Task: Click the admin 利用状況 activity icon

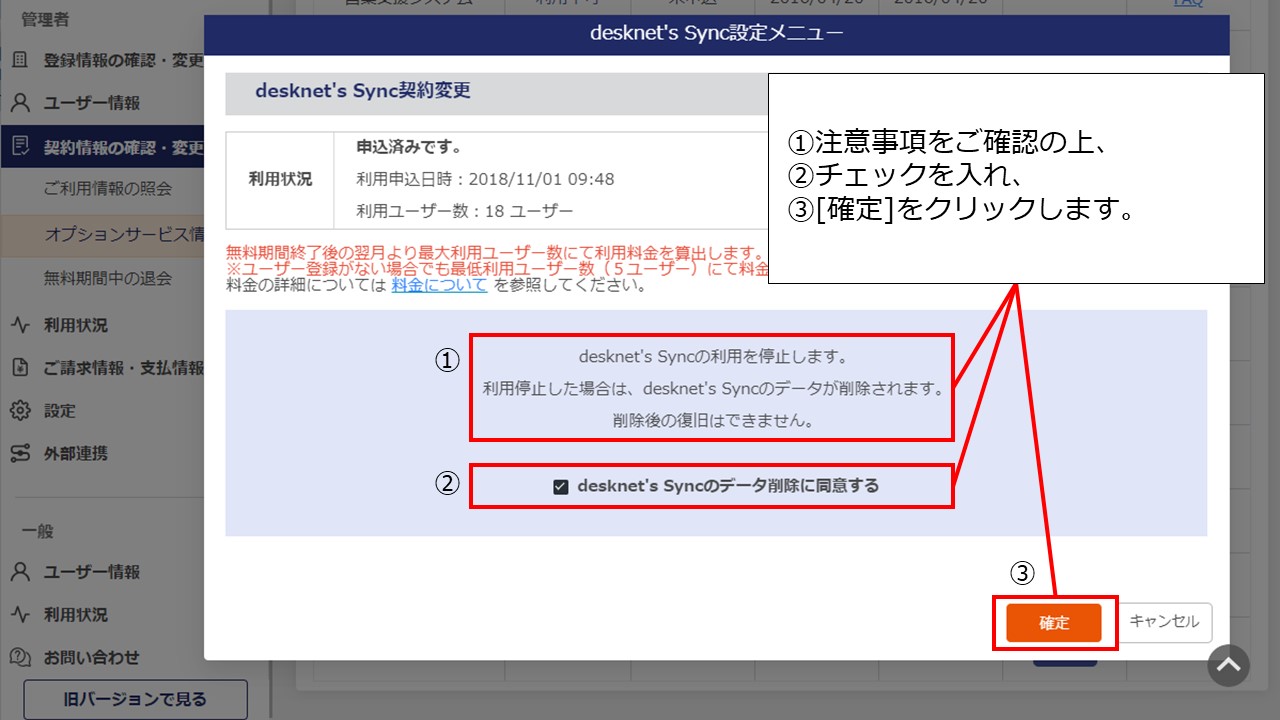Action: point(19,325)
